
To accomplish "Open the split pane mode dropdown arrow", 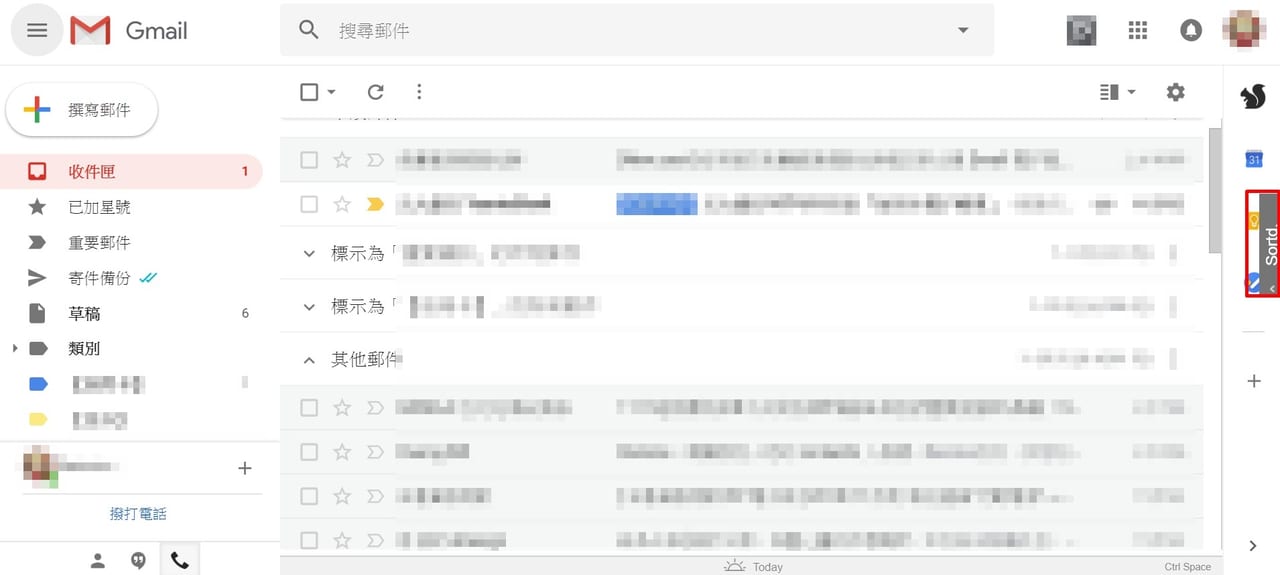I will 1131,92.
